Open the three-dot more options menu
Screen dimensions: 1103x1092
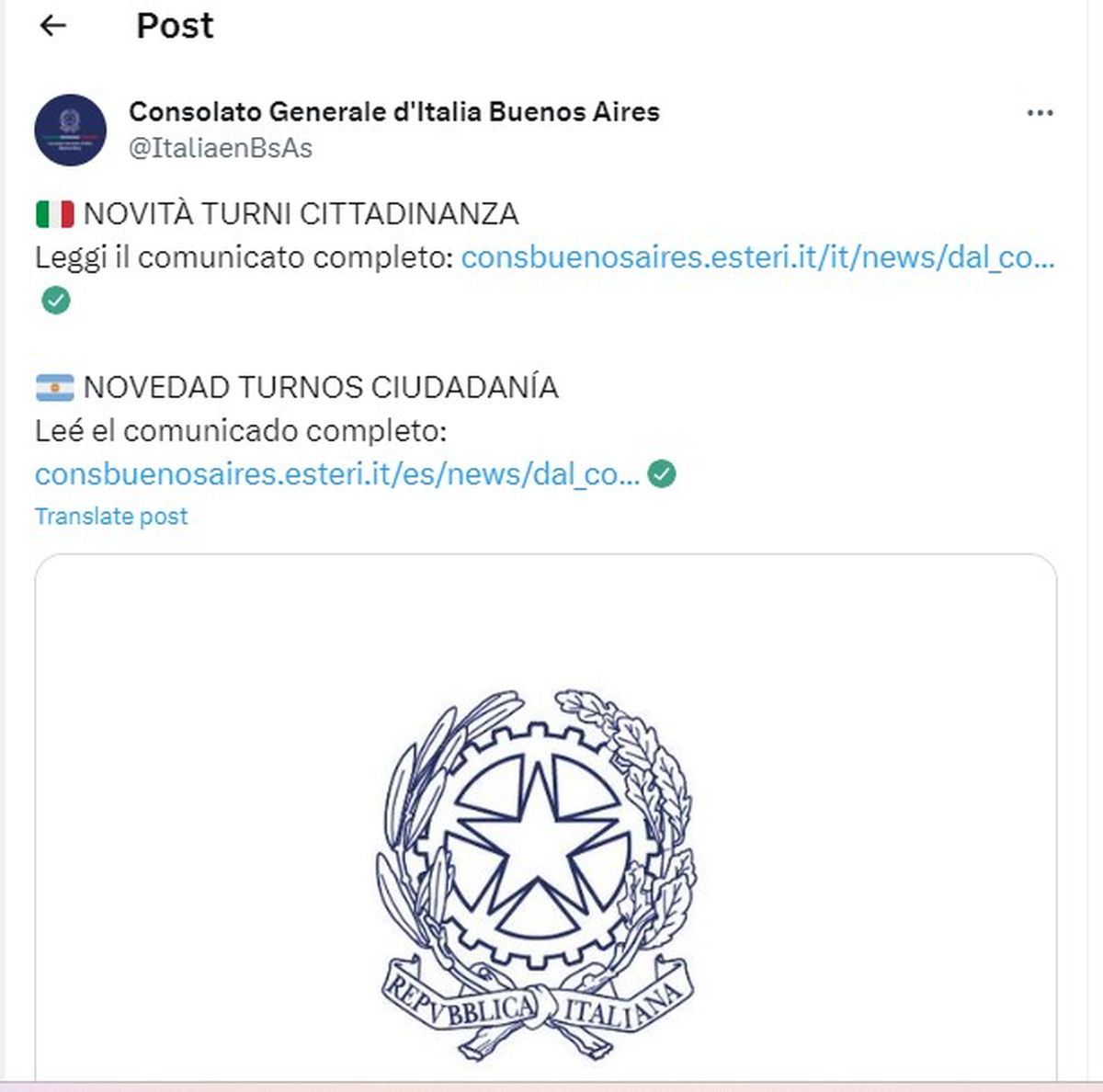point(1040,113)
